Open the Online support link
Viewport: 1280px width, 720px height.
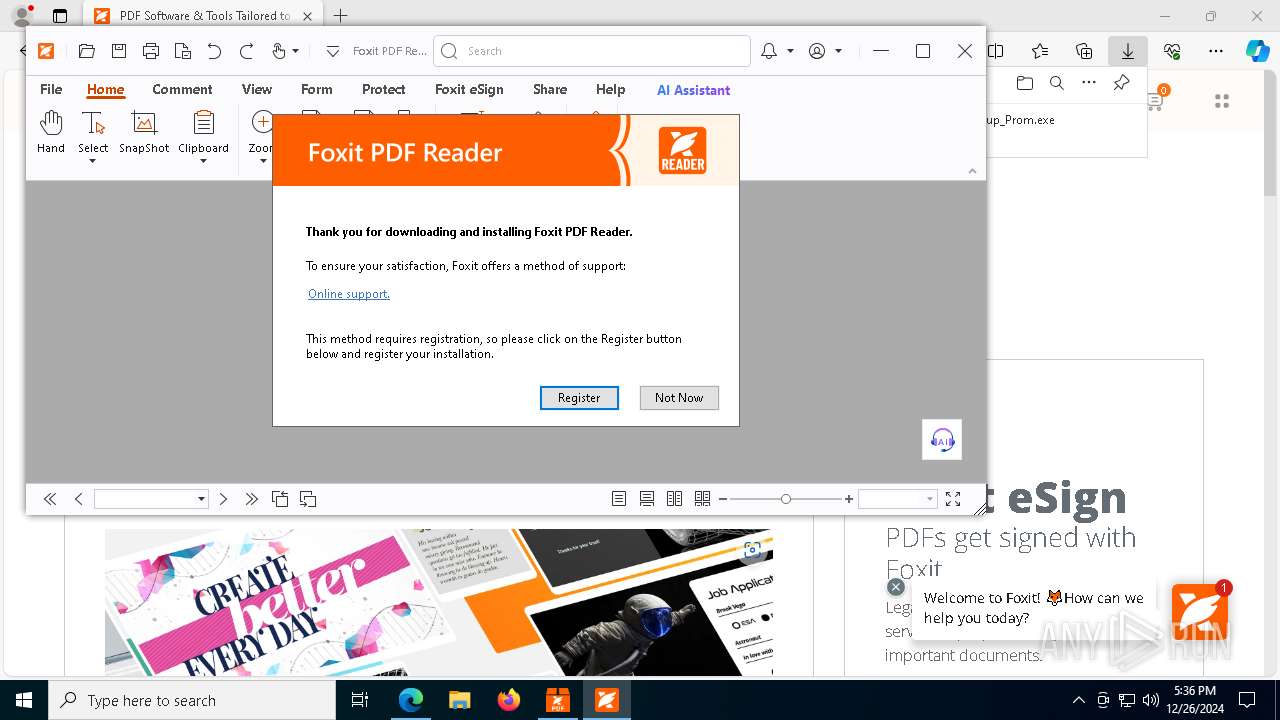[349, 294]
